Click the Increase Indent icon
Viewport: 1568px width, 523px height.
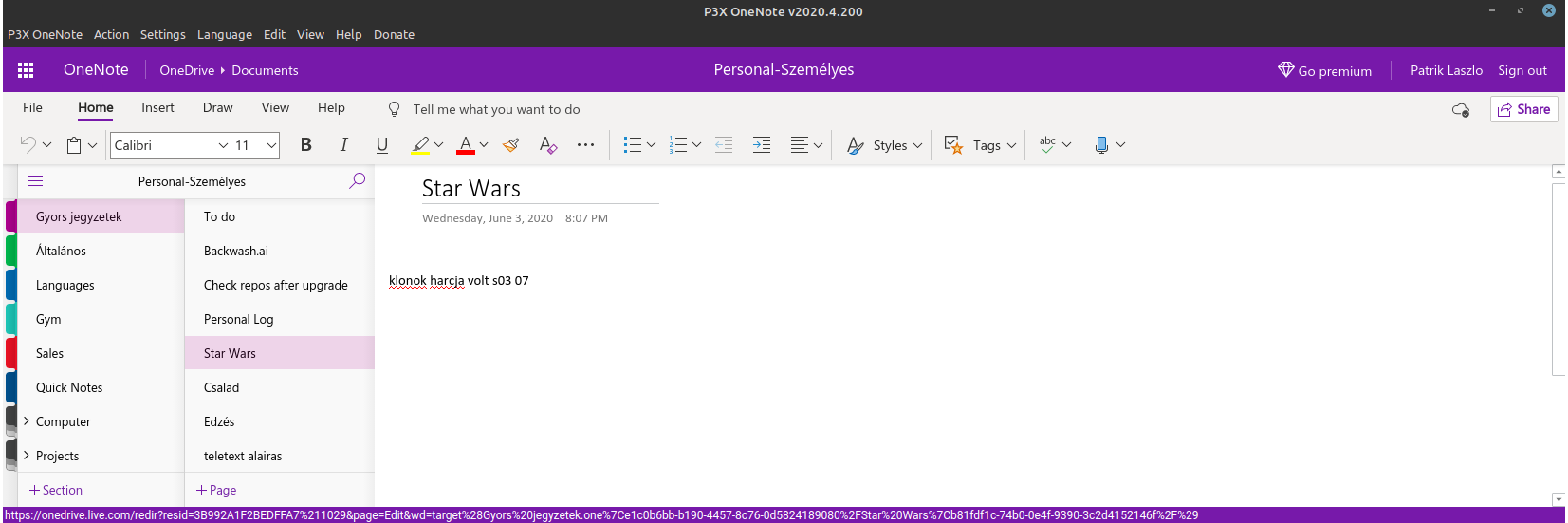pyautogui.click(x=762, y=145)
